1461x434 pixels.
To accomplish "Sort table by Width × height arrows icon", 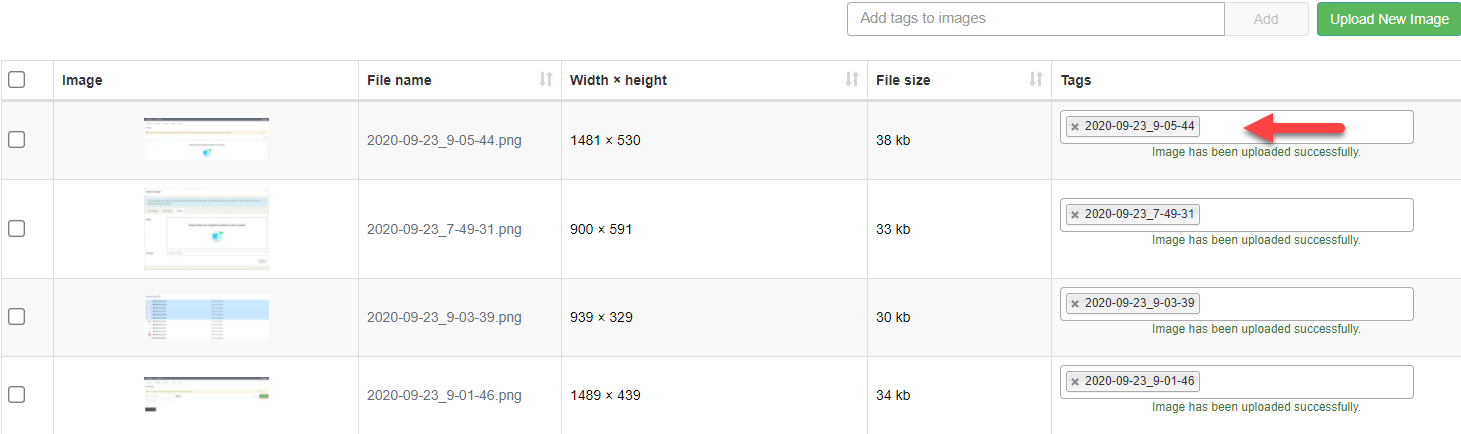I will coord(852,80).
